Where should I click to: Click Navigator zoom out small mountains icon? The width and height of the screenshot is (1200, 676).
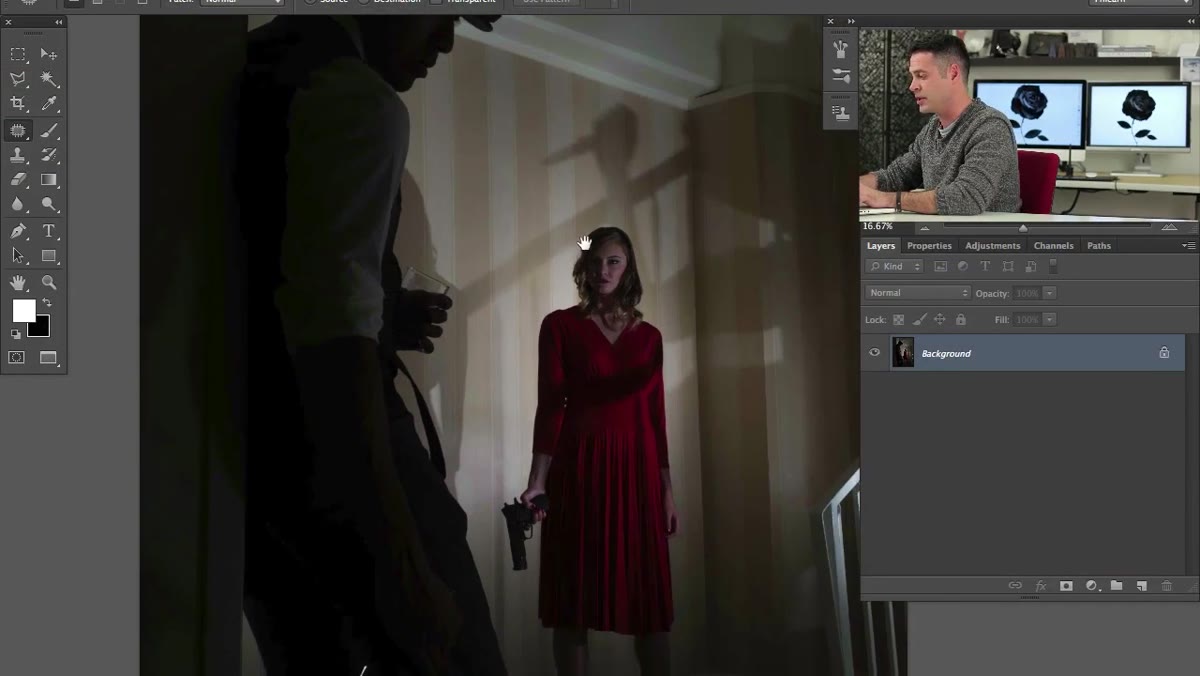(925, 228)
